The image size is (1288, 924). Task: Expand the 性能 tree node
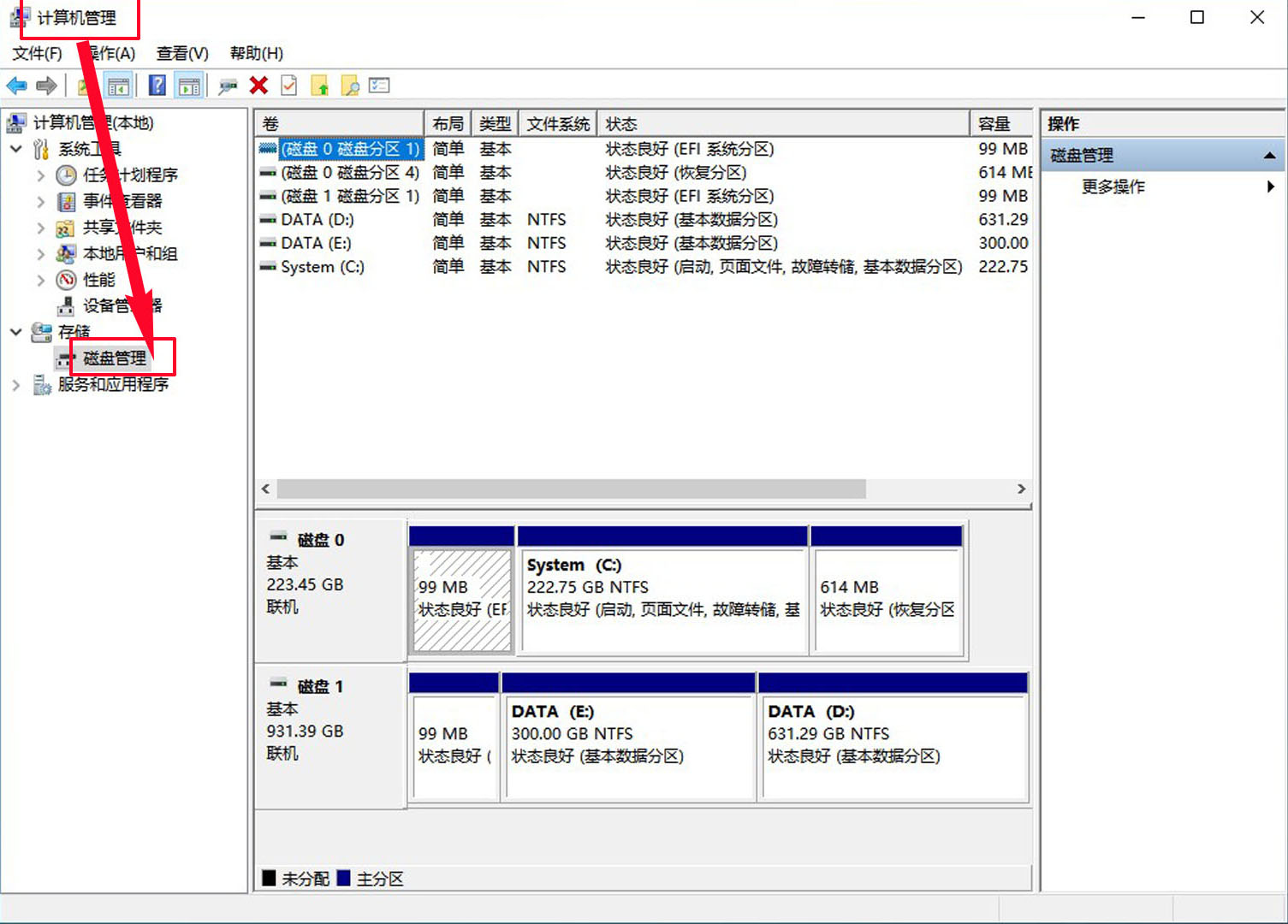40,280
